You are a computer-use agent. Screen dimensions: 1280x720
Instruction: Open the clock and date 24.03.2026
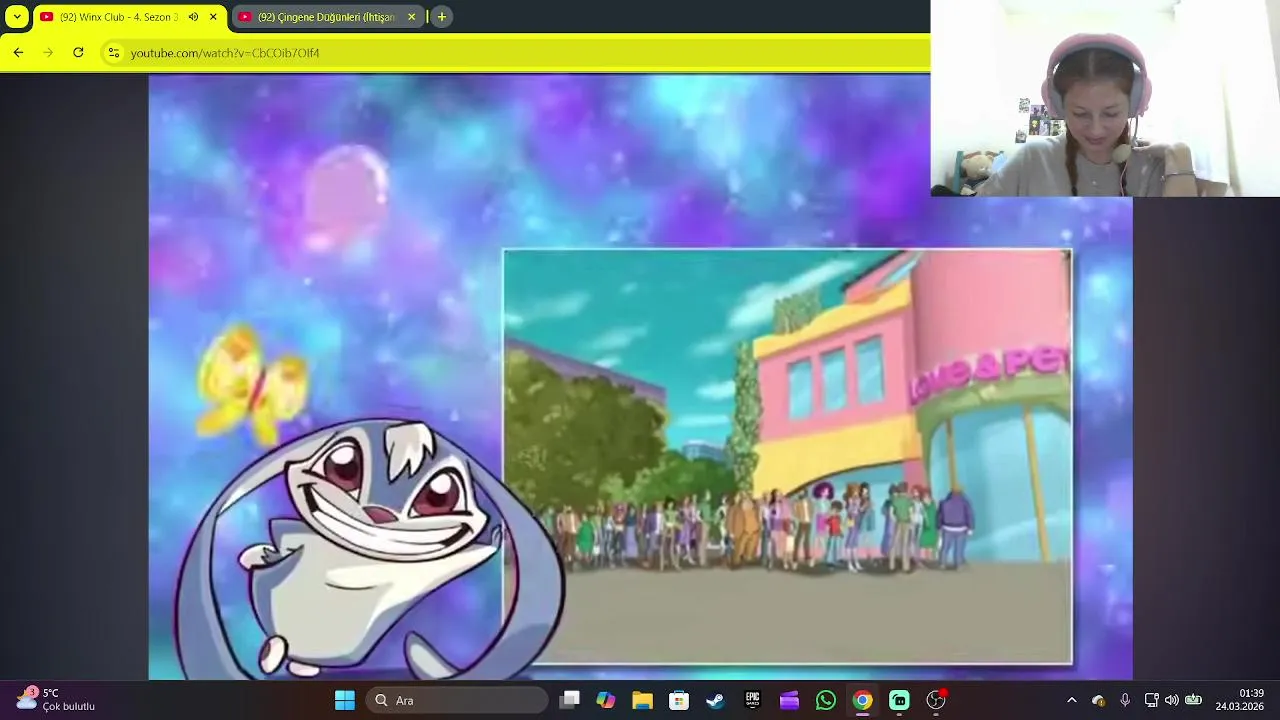1240,700
